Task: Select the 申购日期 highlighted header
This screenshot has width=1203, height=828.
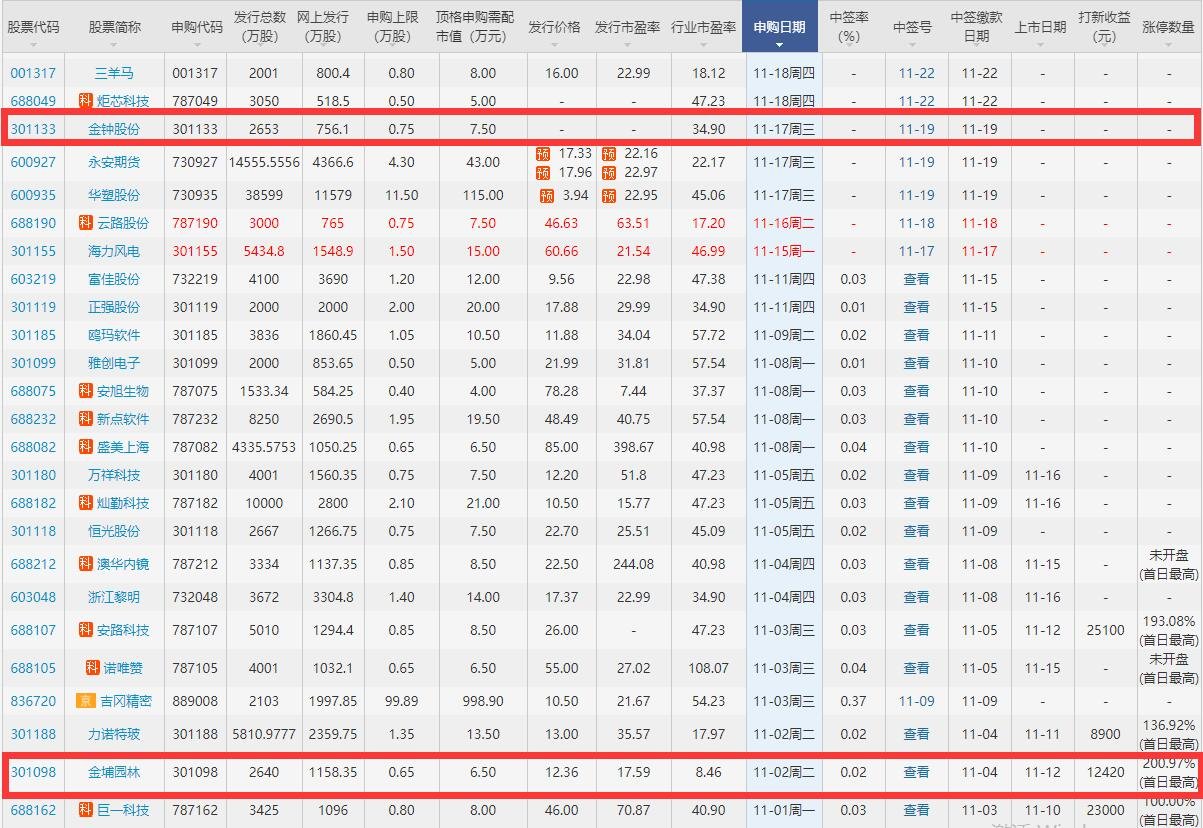Action: [780, 26]
